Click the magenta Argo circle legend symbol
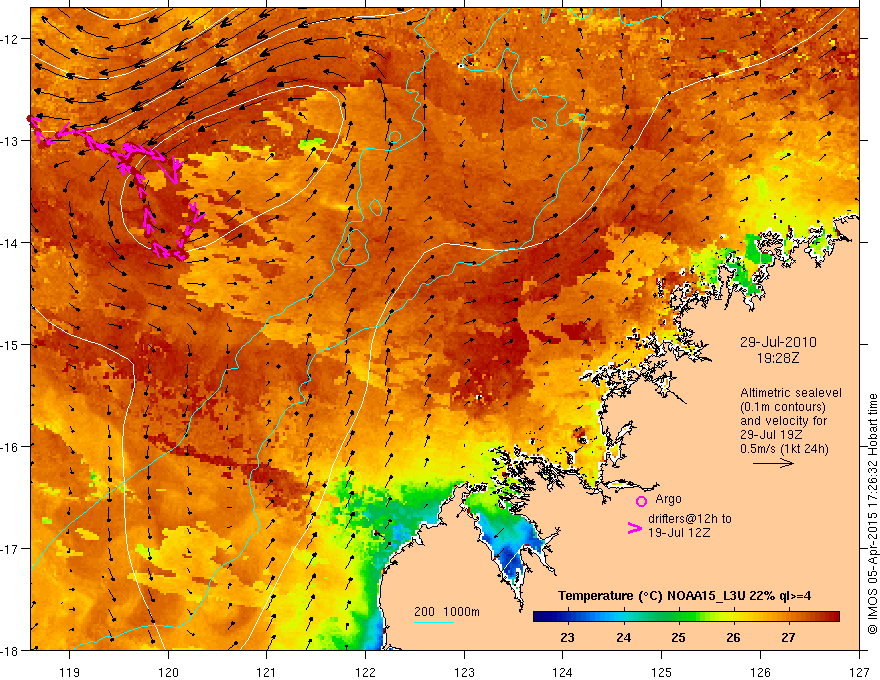 pos(641,501)
